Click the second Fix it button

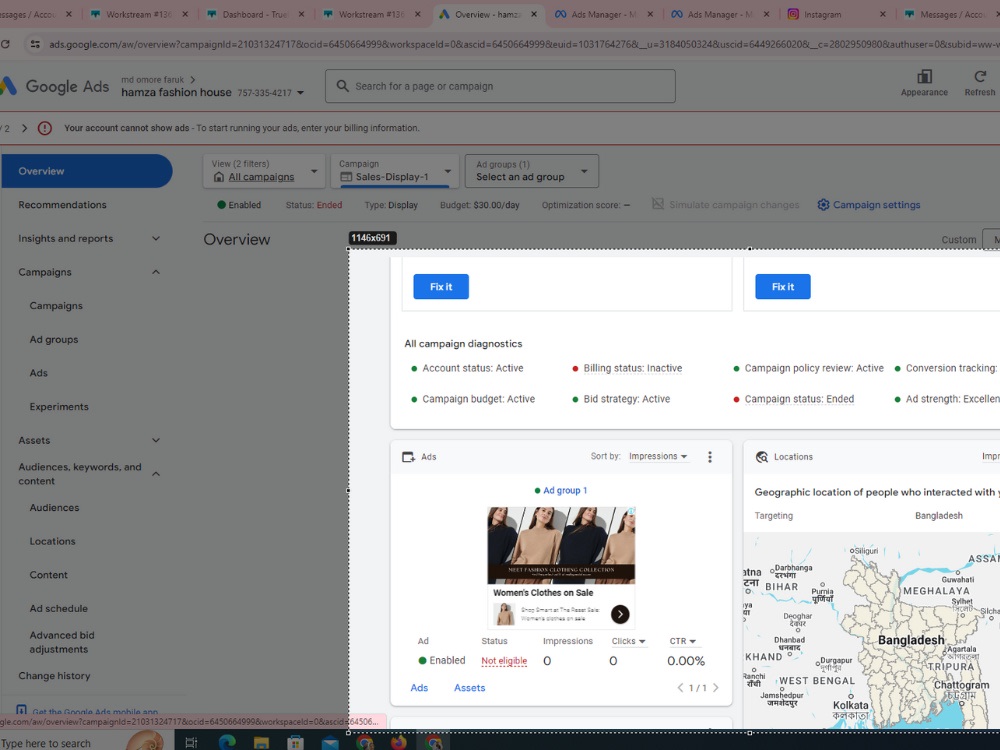783,287
